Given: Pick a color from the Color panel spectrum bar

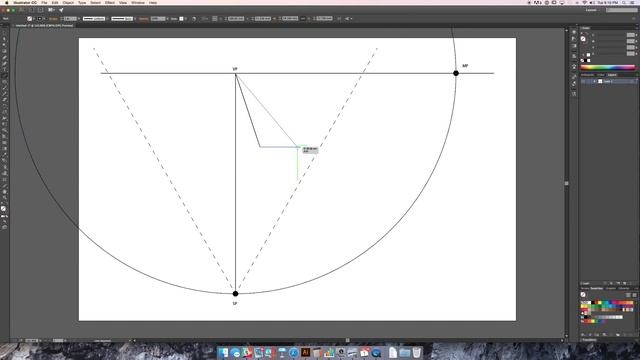Looking at the screenshot, I should tap(607, 67).
